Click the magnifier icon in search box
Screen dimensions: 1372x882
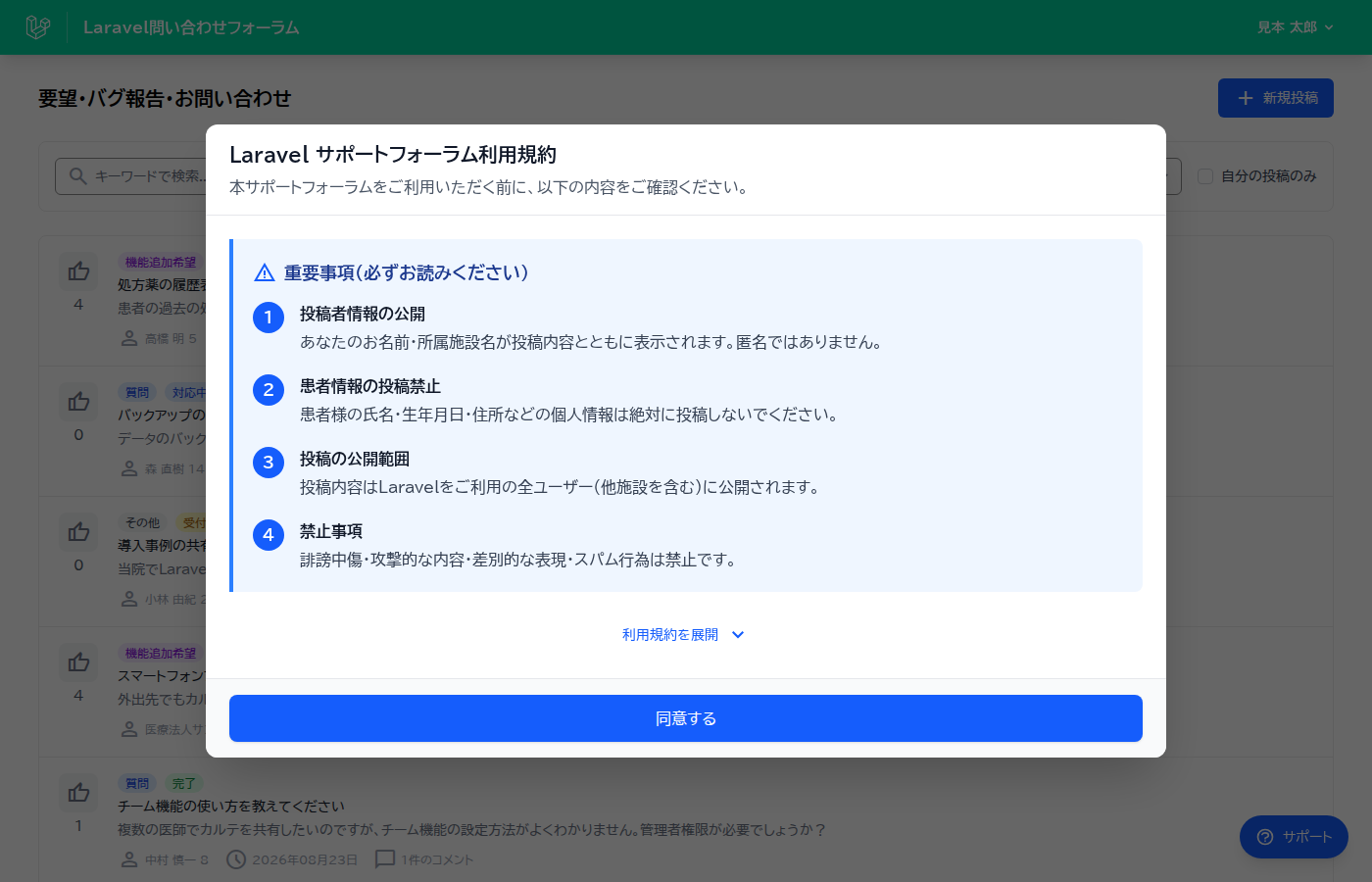tap(78, 176)
